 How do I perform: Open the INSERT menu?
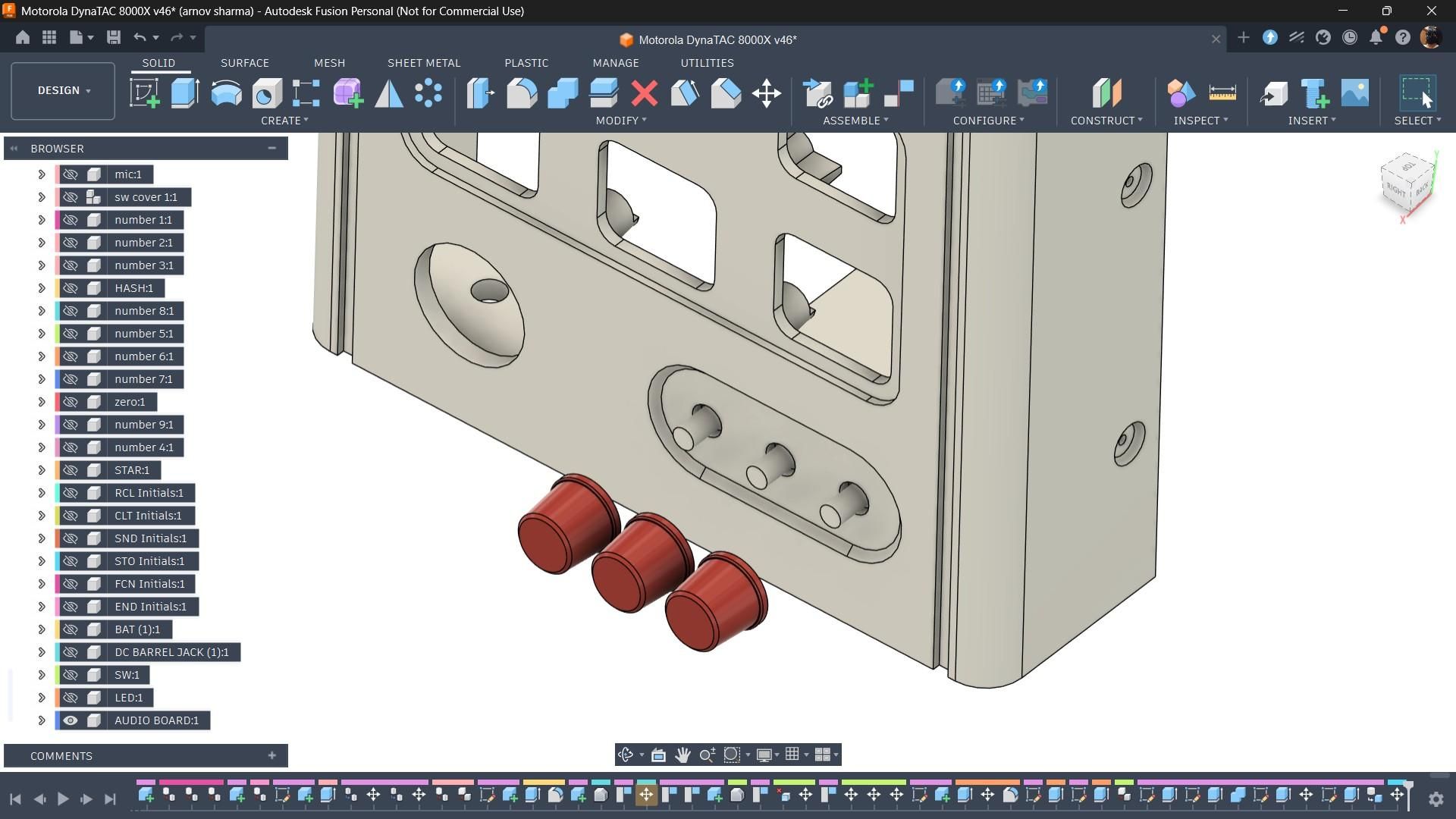click(1312, 121)
